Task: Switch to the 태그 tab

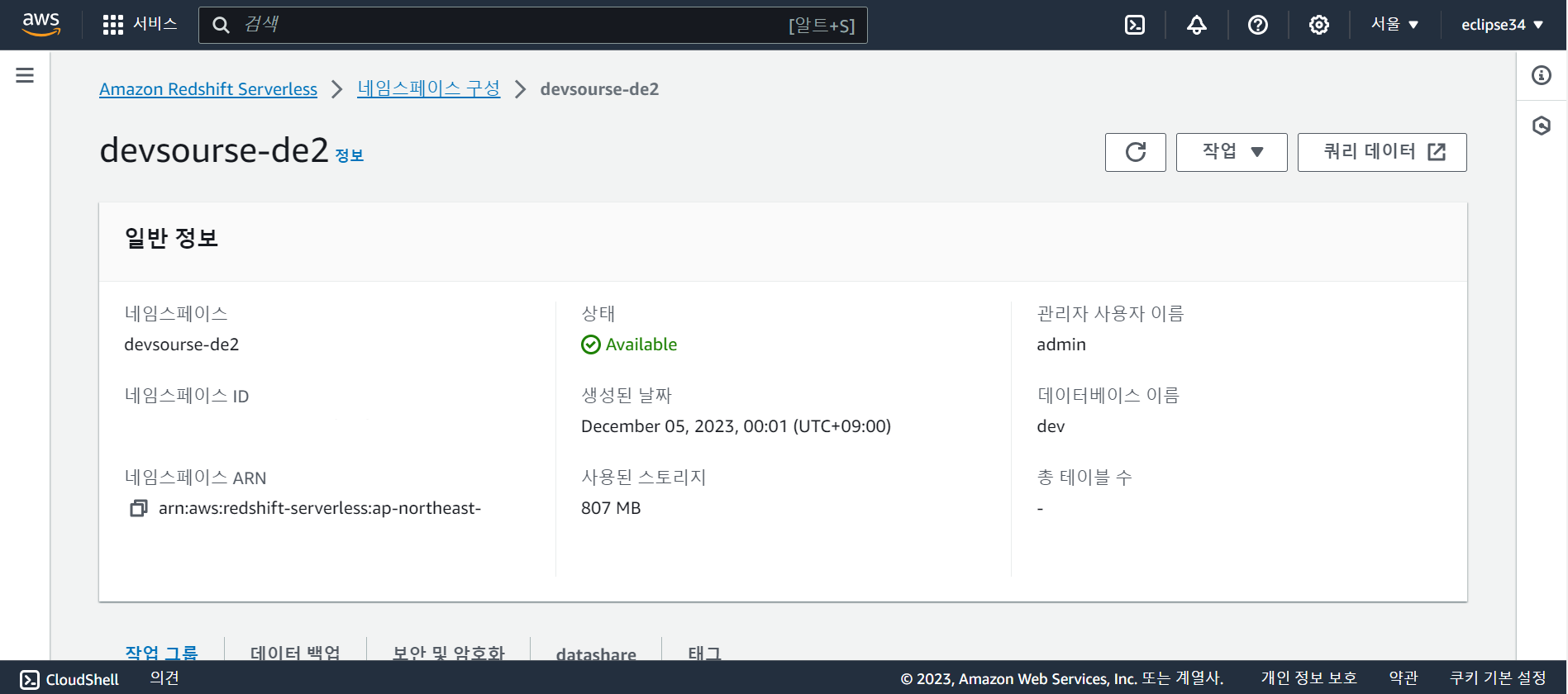Action: point(704,653)
